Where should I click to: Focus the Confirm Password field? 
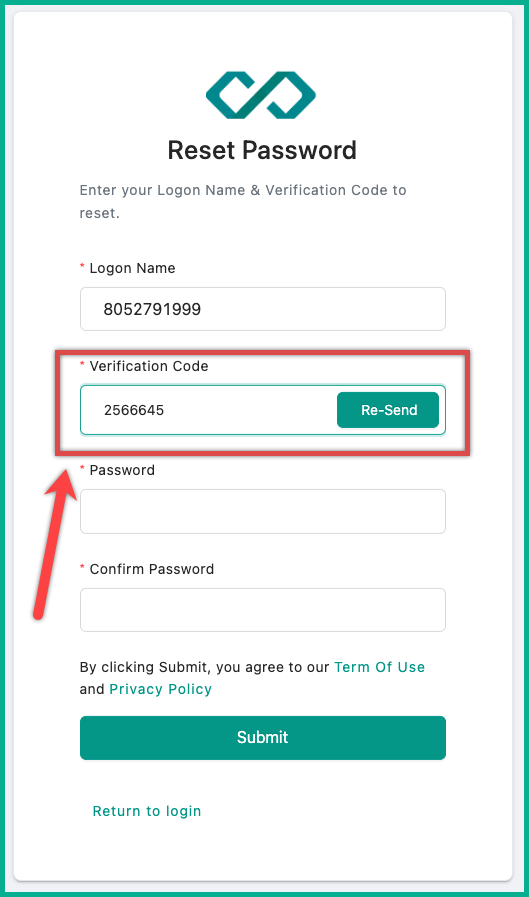262,610
